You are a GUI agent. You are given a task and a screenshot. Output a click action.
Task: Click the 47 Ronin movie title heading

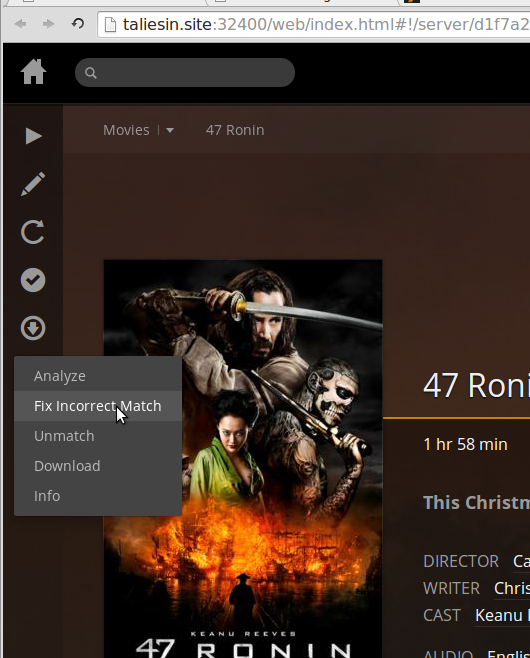click(476, 385)
